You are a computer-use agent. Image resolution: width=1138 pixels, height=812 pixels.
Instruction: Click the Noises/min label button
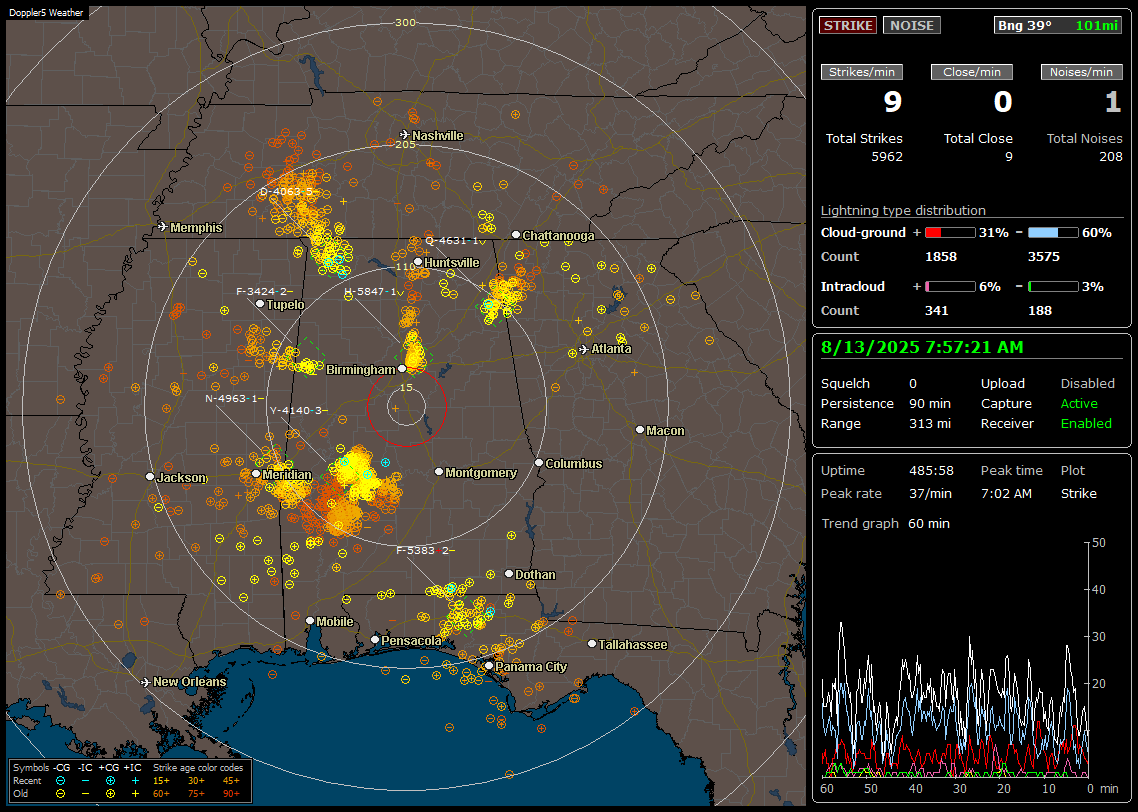pyautogui.click(x=1081, y=72)
